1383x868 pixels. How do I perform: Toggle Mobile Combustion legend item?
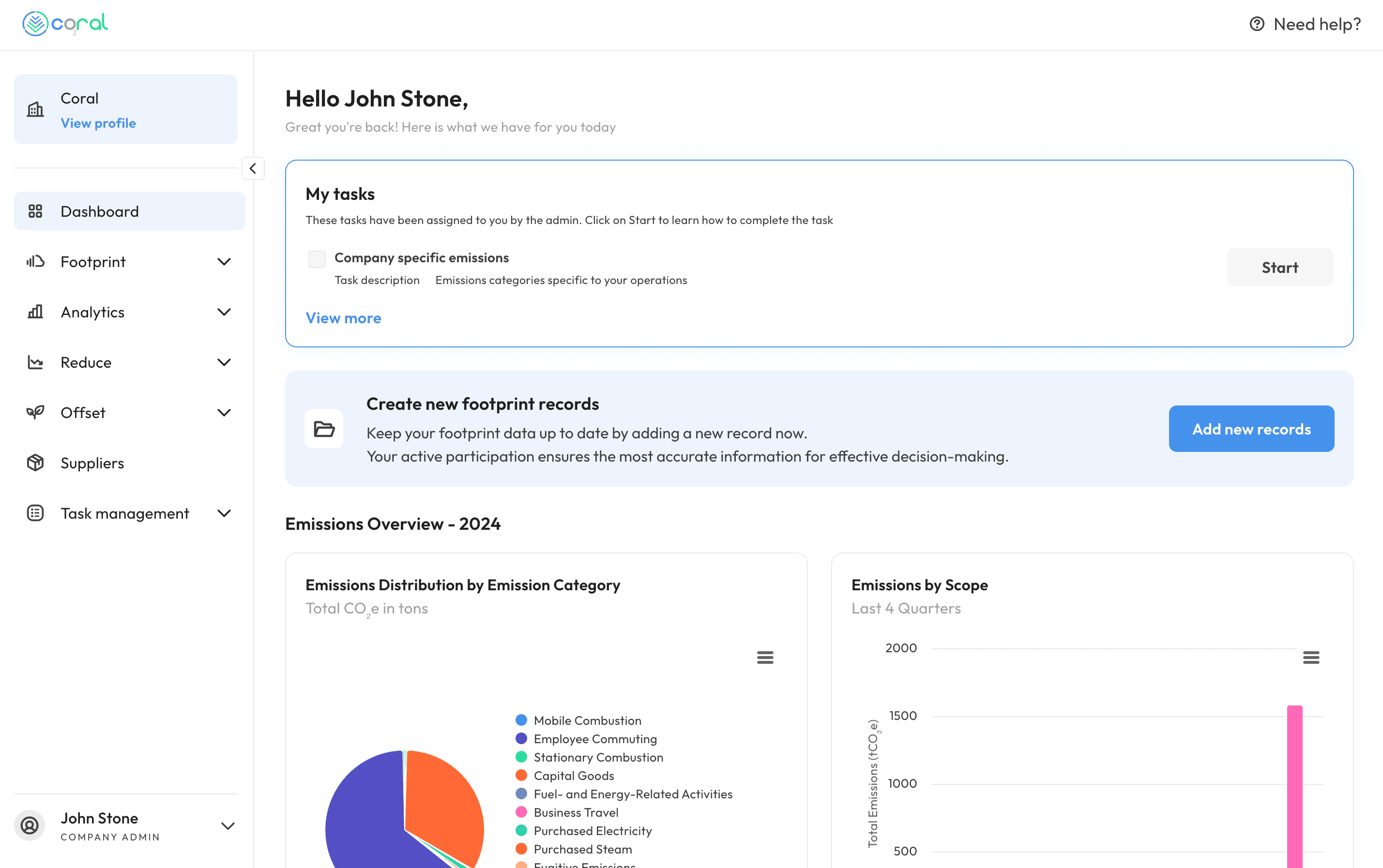(x=587, y=720)
